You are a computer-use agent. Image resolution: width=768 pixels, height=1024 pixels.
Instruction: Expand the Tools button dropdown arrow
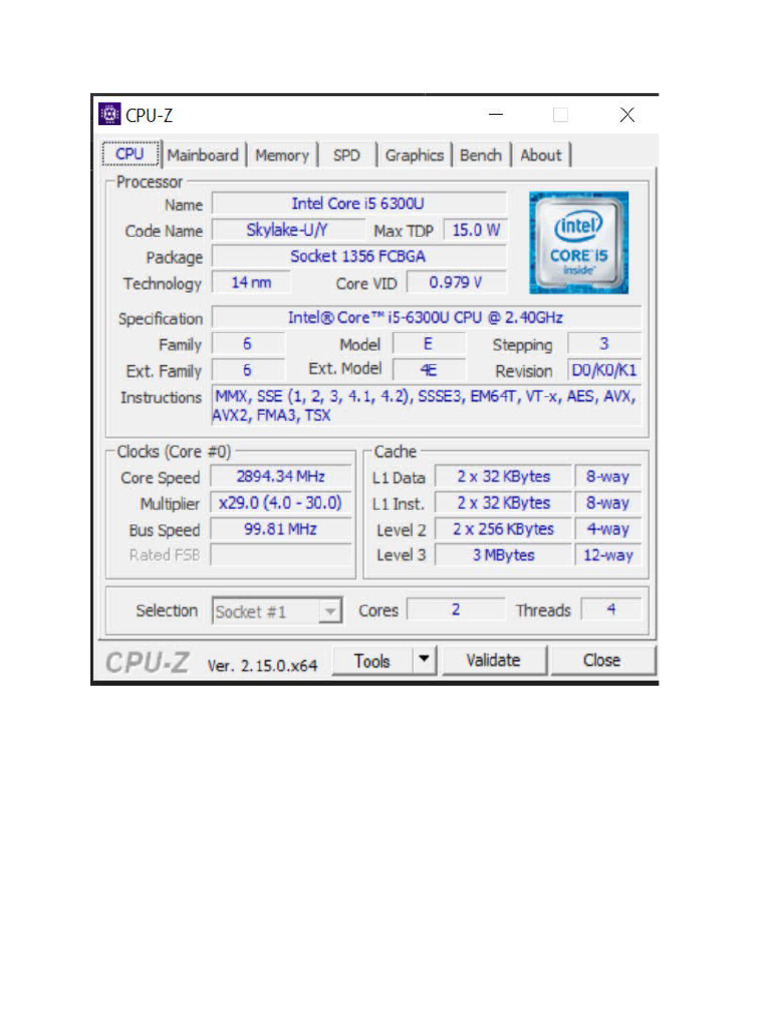(x=424, y=660)
